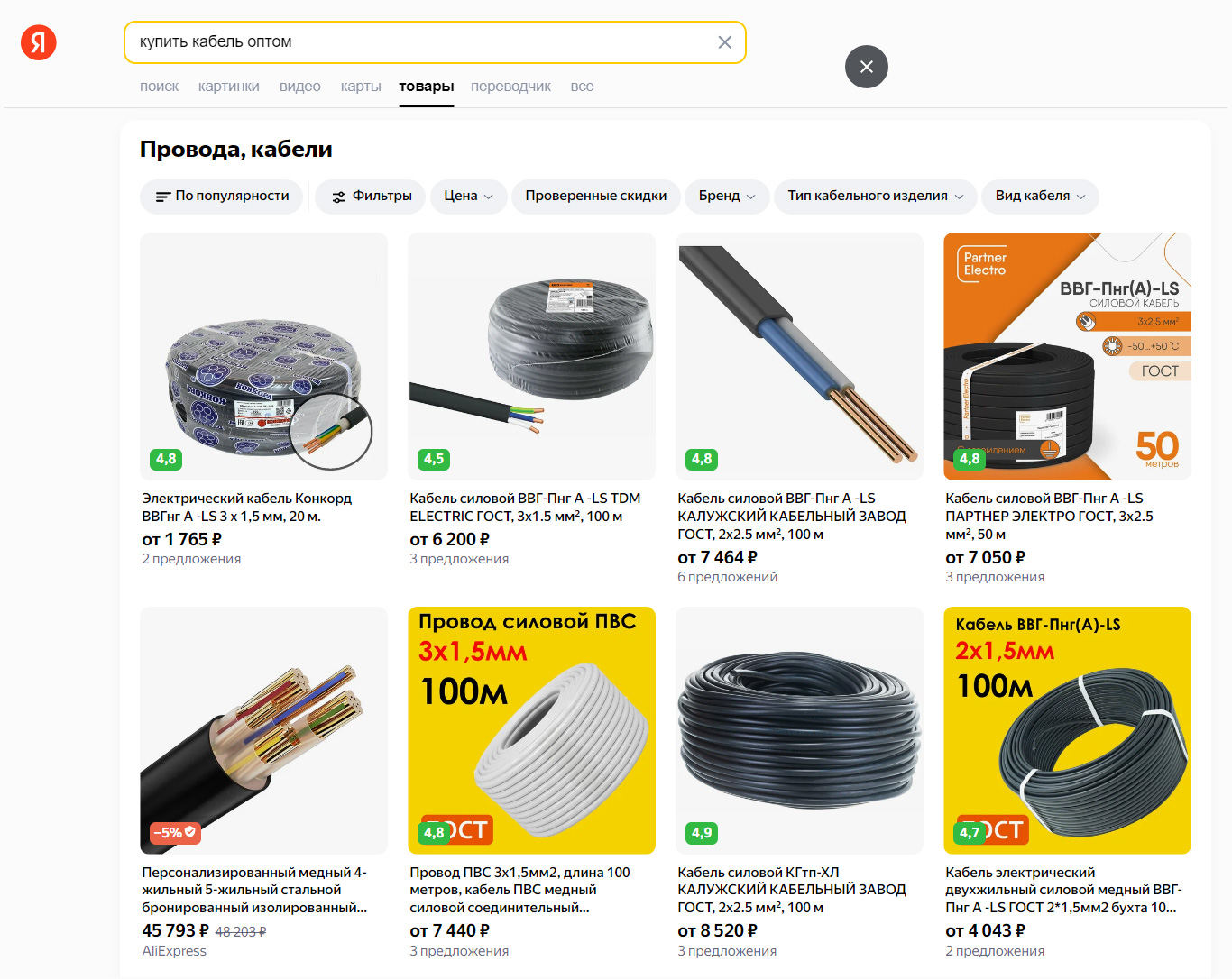Open По популярности sort order
Image resolution: width=1232 pixels, height=979 pixels.
point(223,197)
